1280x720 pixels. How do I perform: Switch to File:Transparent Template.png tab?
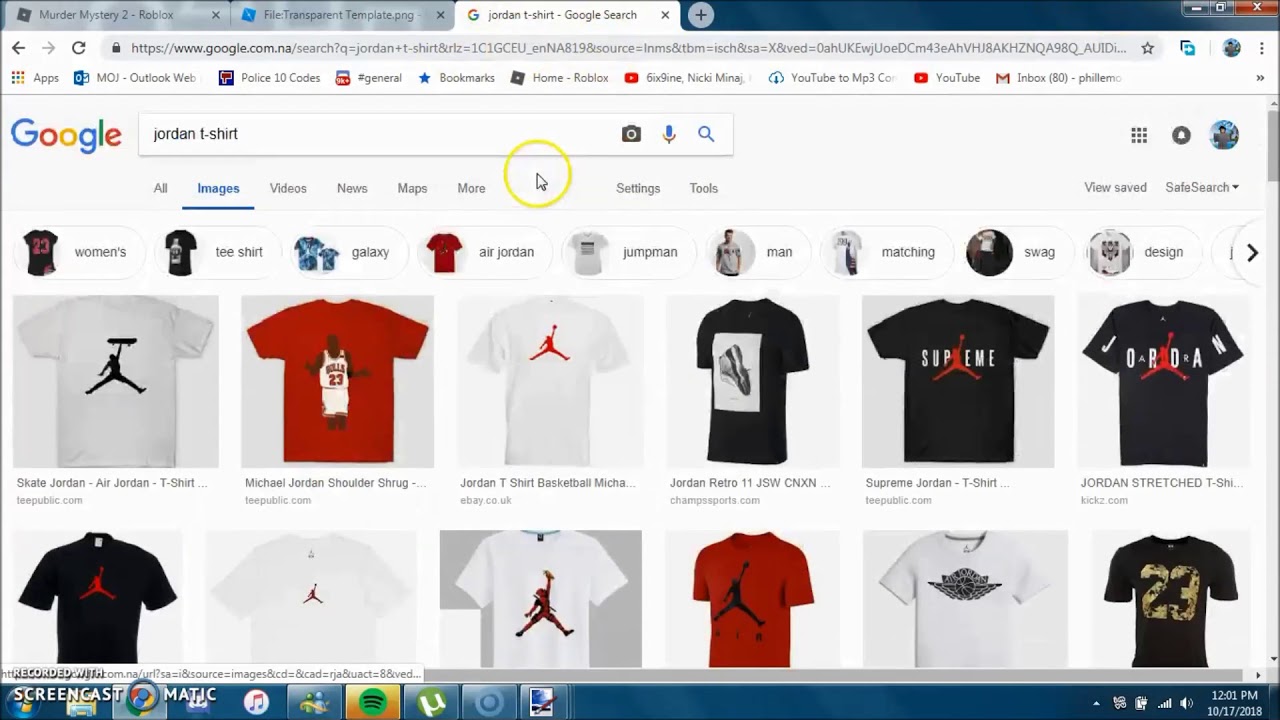point(342,15)
